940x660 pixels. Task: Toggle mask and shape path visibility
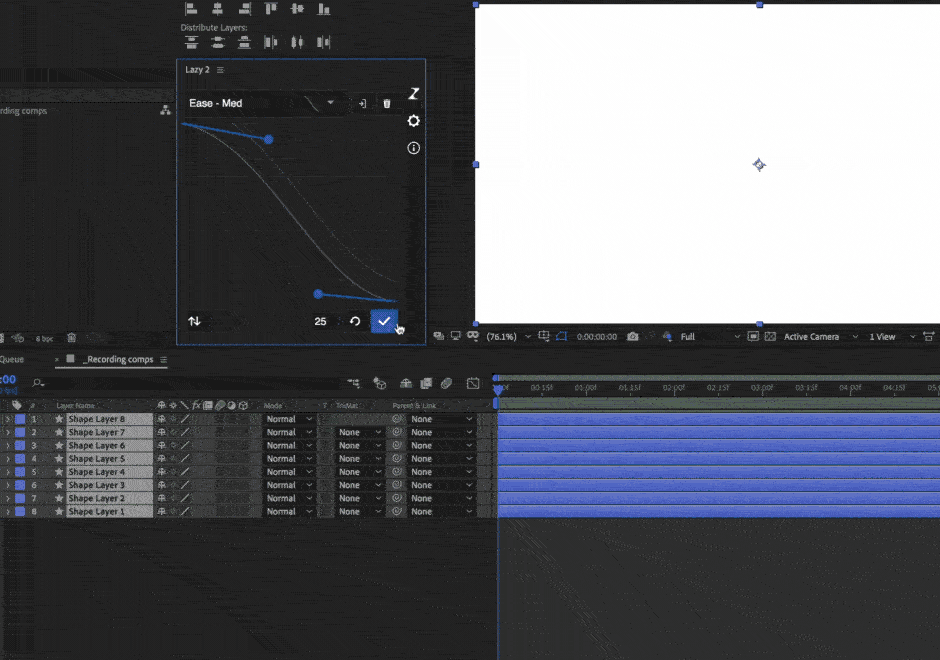tap(562, 336)
